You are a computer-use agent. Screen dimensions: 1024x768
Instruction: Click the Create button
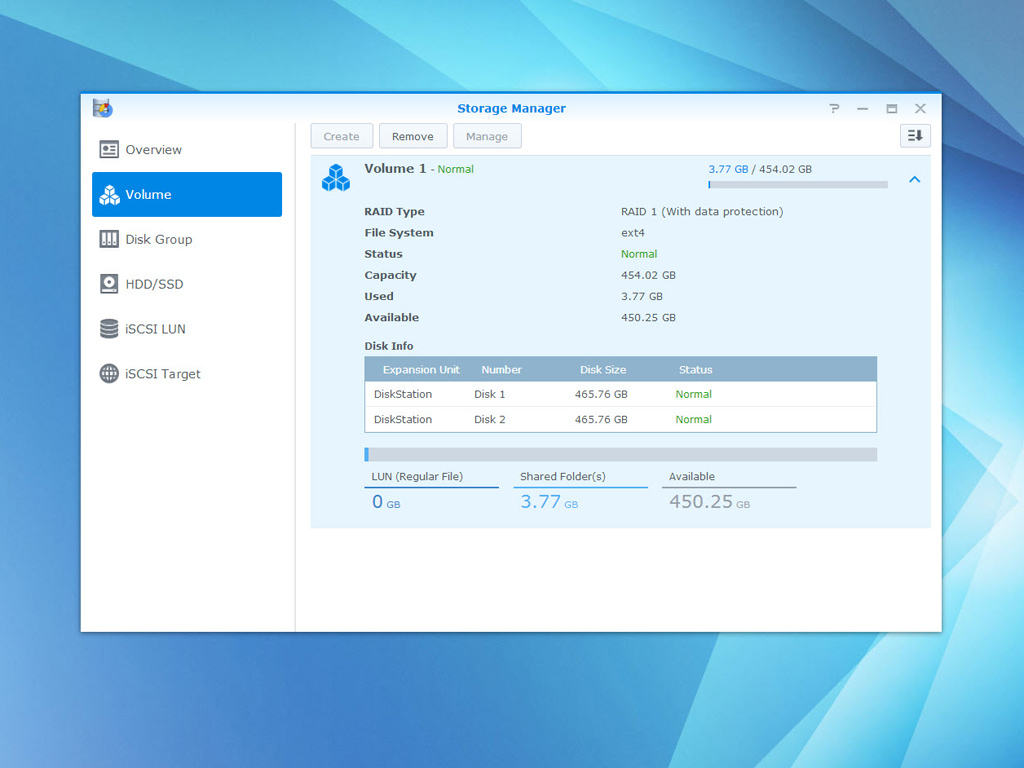click(x=342, y=136)
